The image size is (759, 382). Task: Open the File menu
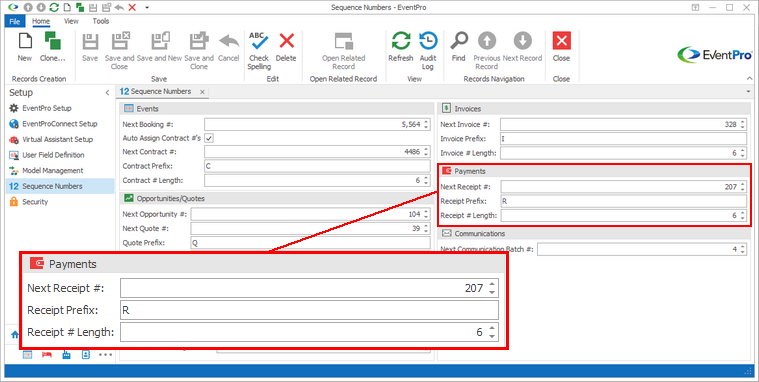[x=15, y=21]
